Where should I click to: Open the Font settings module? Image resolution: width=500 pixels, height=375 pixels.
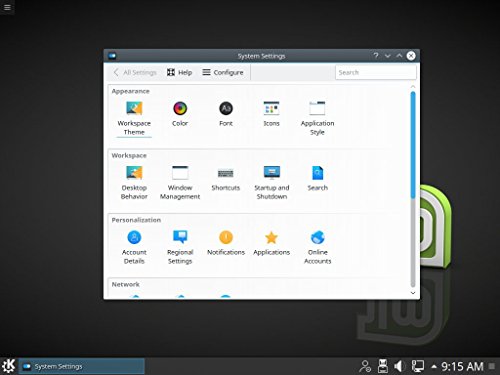pyautogui.click(x=226, y=114)
